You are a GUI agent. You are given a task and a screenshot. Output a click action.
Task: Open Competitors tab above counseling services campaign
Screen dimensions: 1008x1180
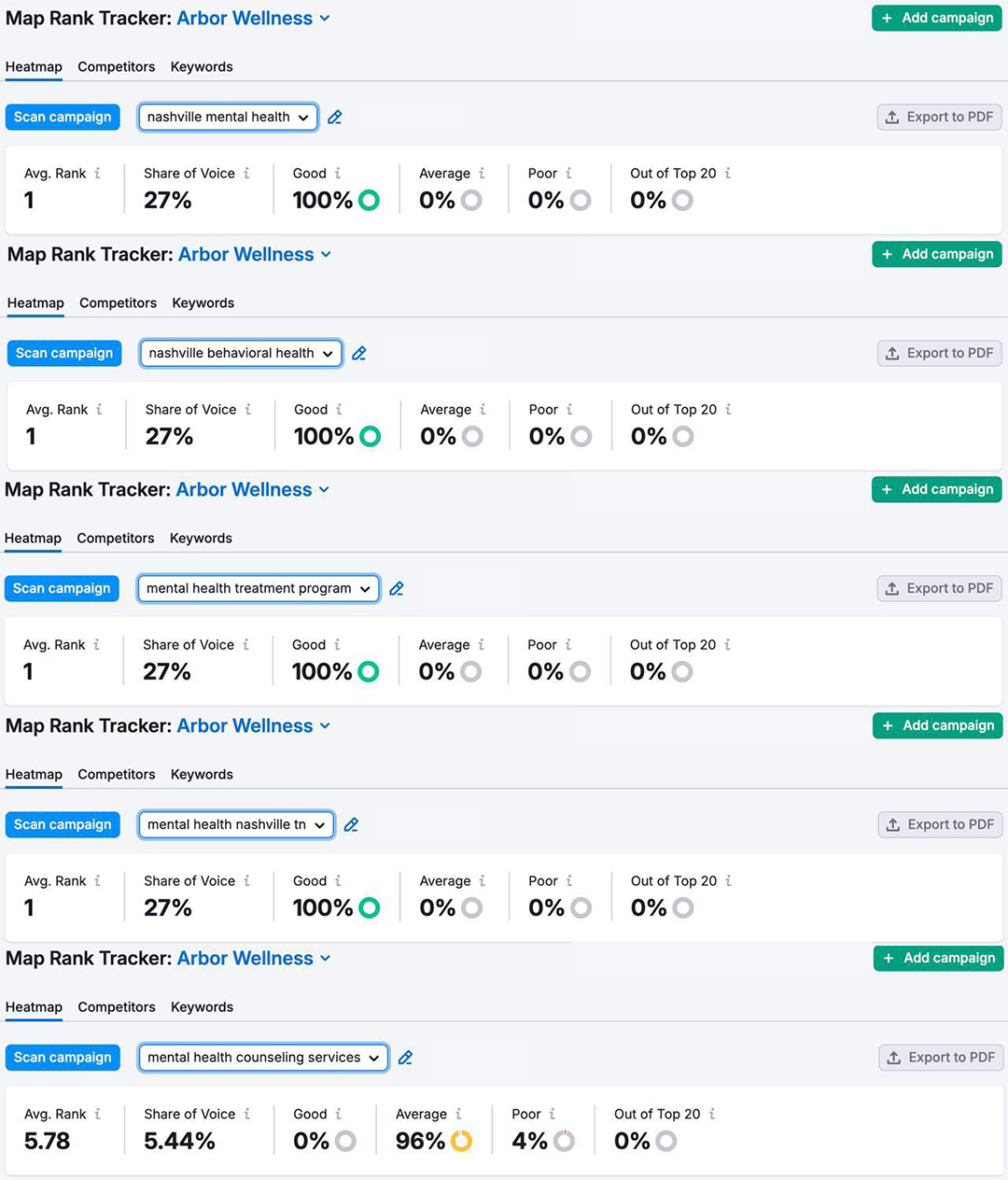(117, 1007)
